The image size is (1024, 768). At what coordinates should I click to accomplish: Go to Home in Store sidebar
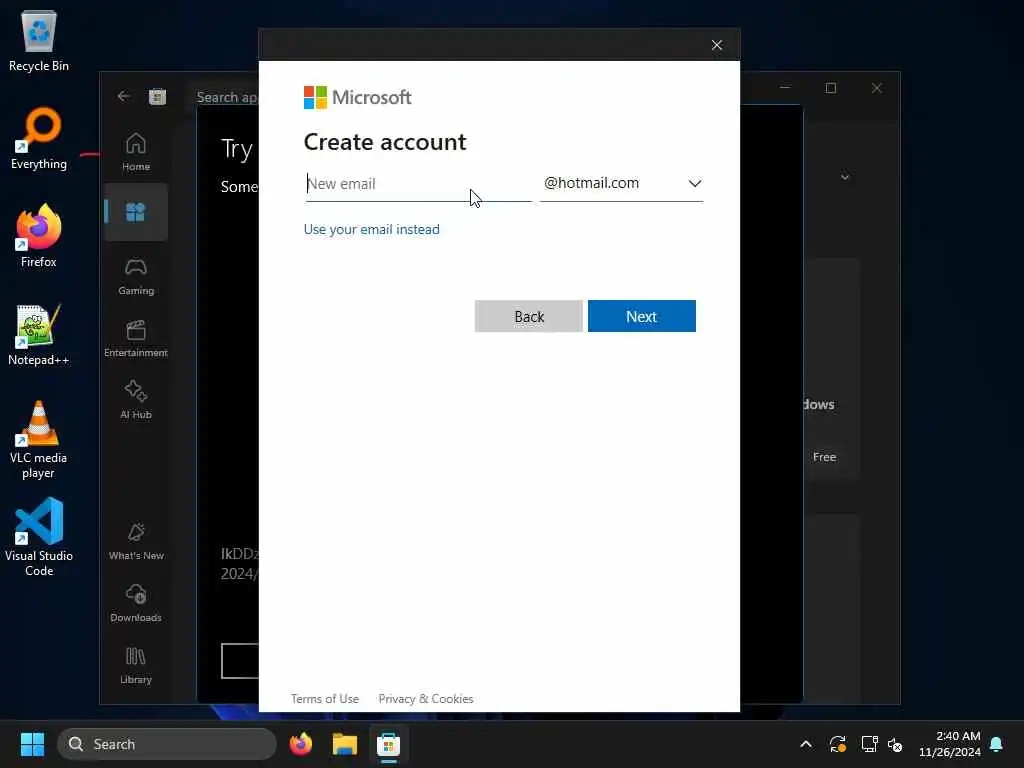(136, 152)
